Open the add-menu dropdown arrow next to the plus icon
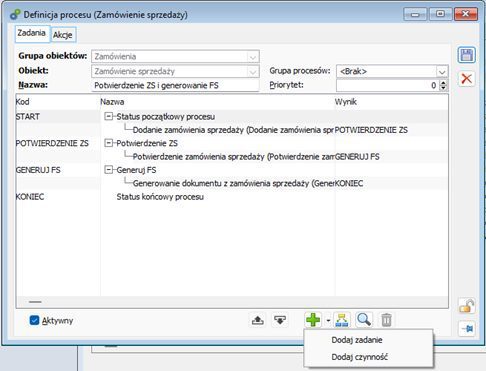 point(328,321)
